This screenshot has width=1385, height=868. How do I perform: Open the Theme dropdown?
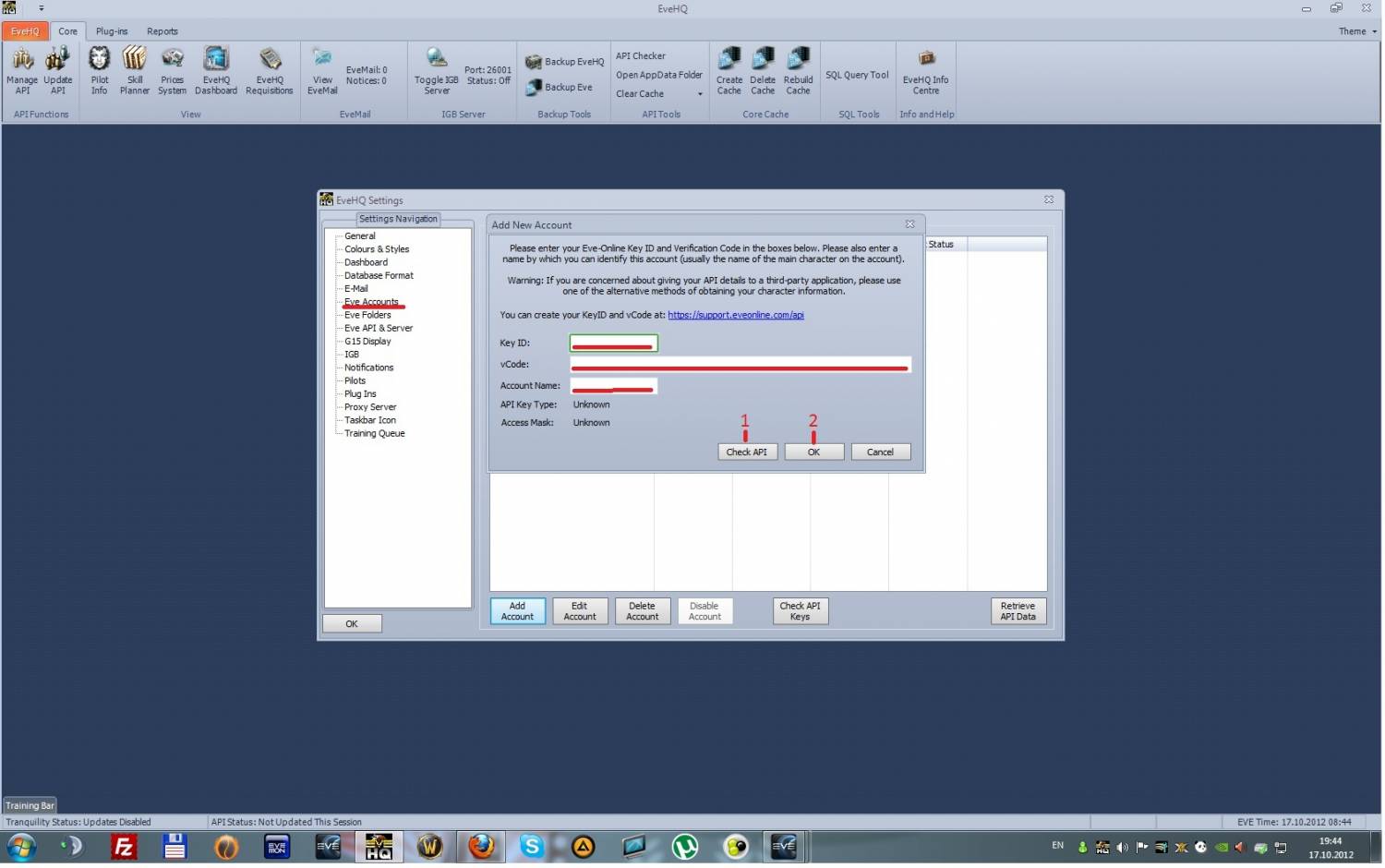[1357, 31]
